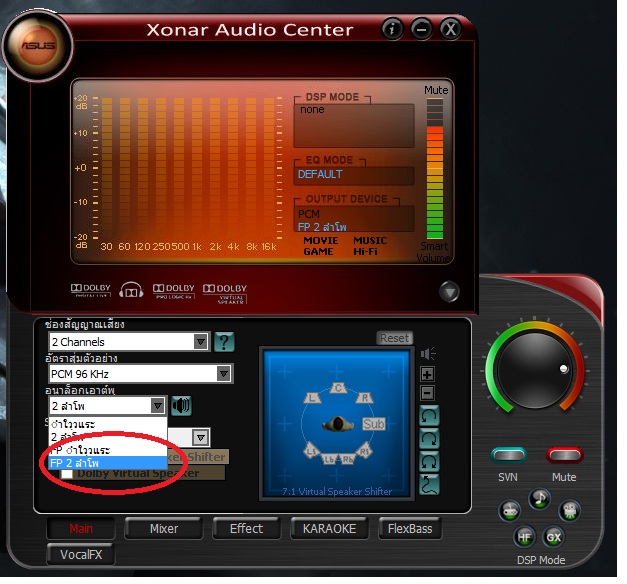This screenshot has width=627, height=584.
Task: Click the Hi-Fi indicator text
Action: [365, 252]
